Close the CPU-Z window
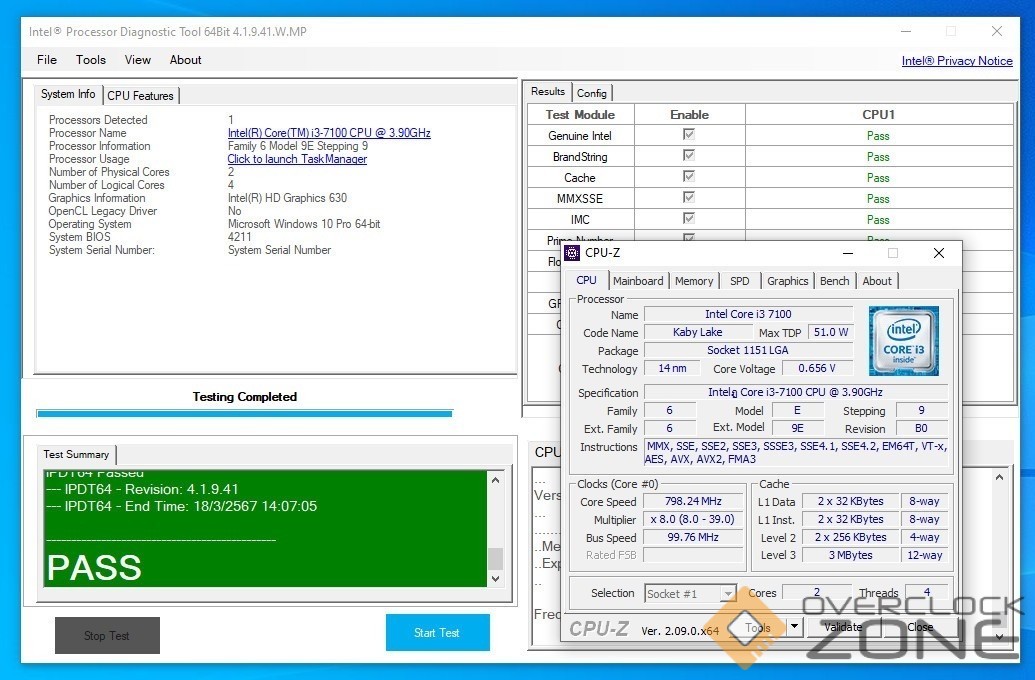The image size is (1035, 680). [x=938, y=253]
